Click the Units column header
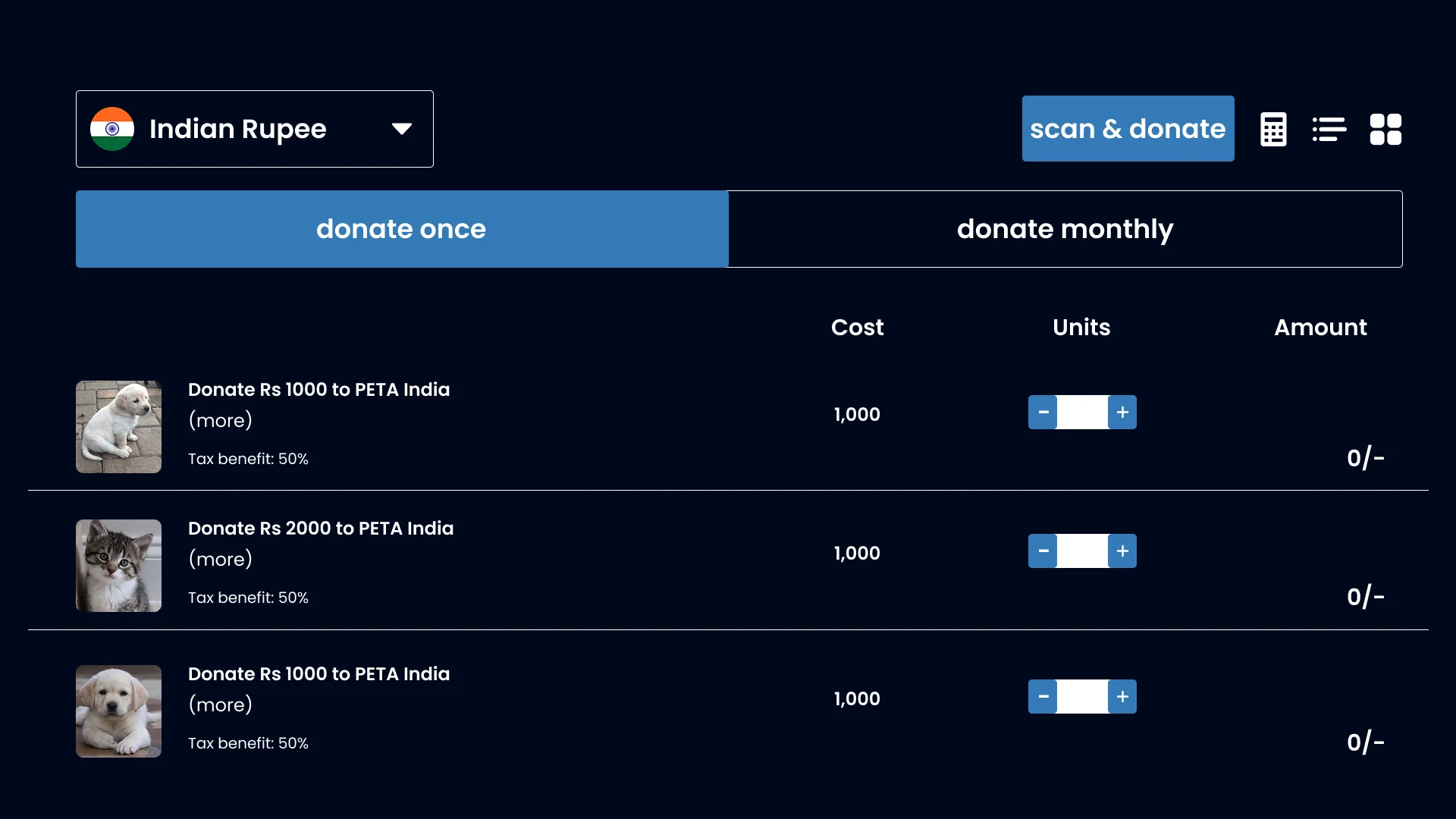This screenshot has height=819, width=1456. coord(1081,328)
